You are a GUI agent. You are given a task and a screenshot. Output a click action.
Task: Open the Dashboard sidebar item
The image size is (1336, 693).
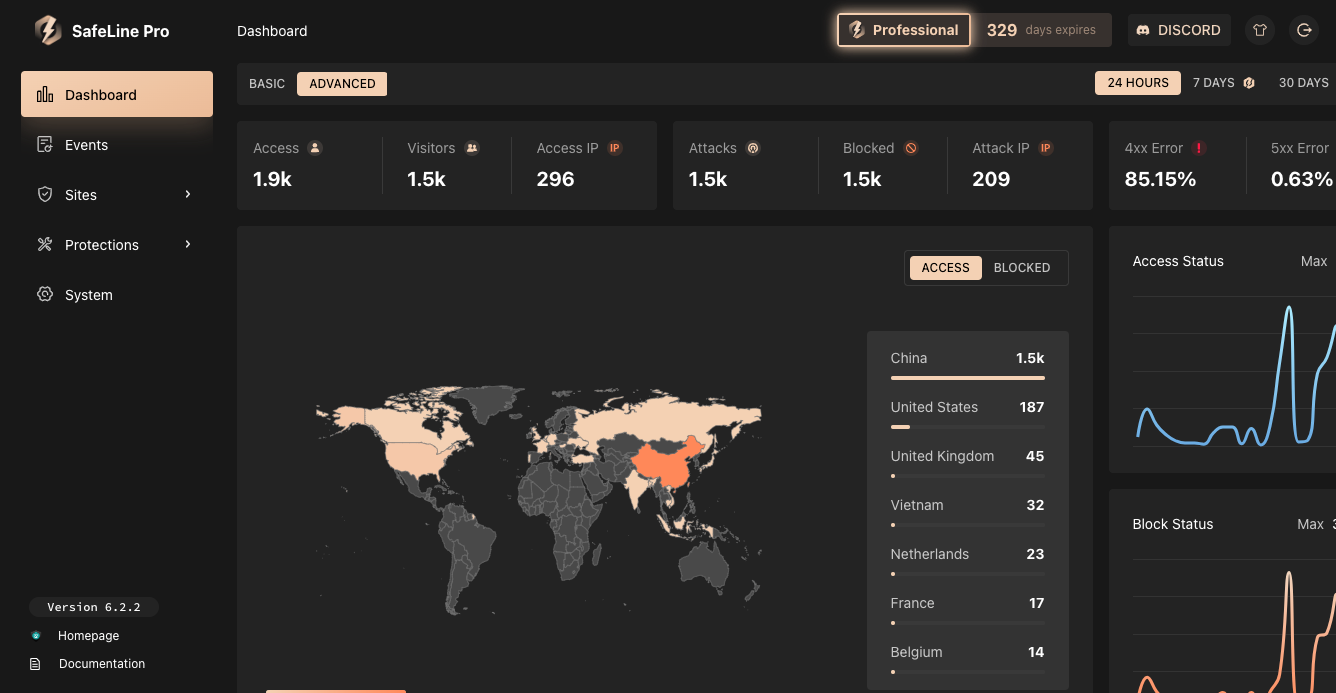(117, 94)
